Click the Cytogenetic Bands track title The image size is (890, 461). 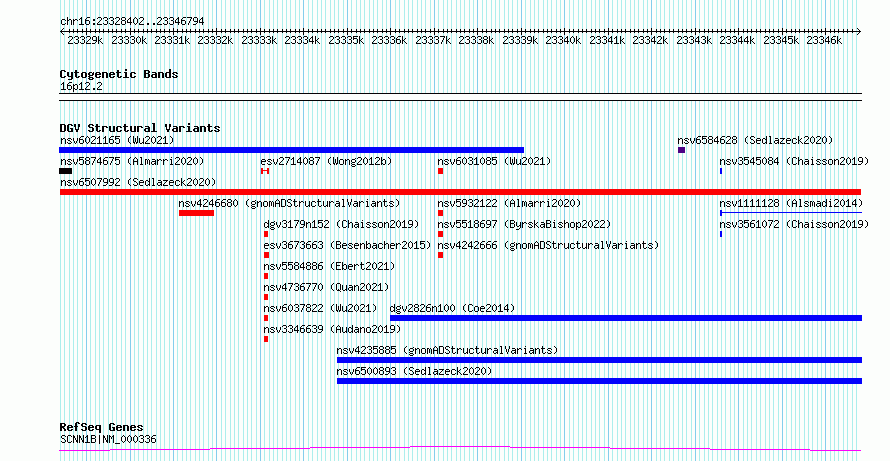(119, 74)
